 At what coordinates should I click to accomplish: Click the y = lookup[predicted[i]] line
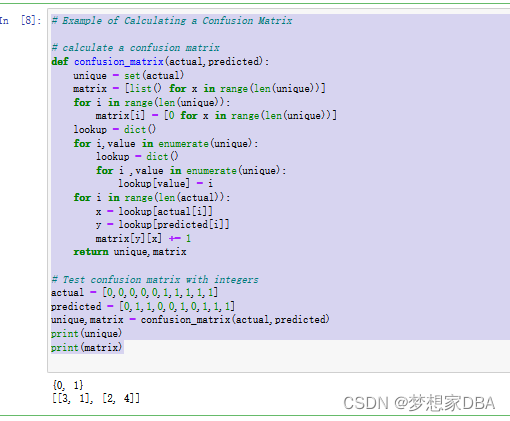click(162, 225)
